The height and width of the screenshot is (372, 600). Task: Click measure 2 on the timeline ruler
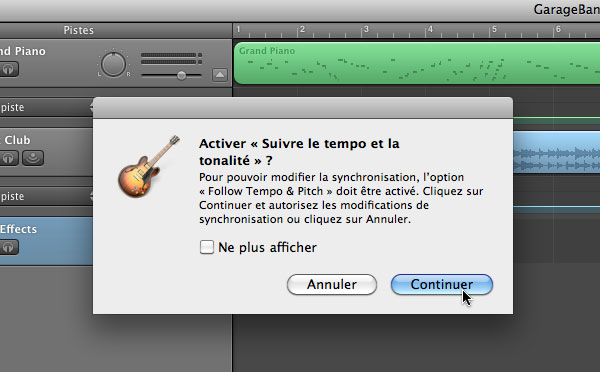(x=302, y=29)
